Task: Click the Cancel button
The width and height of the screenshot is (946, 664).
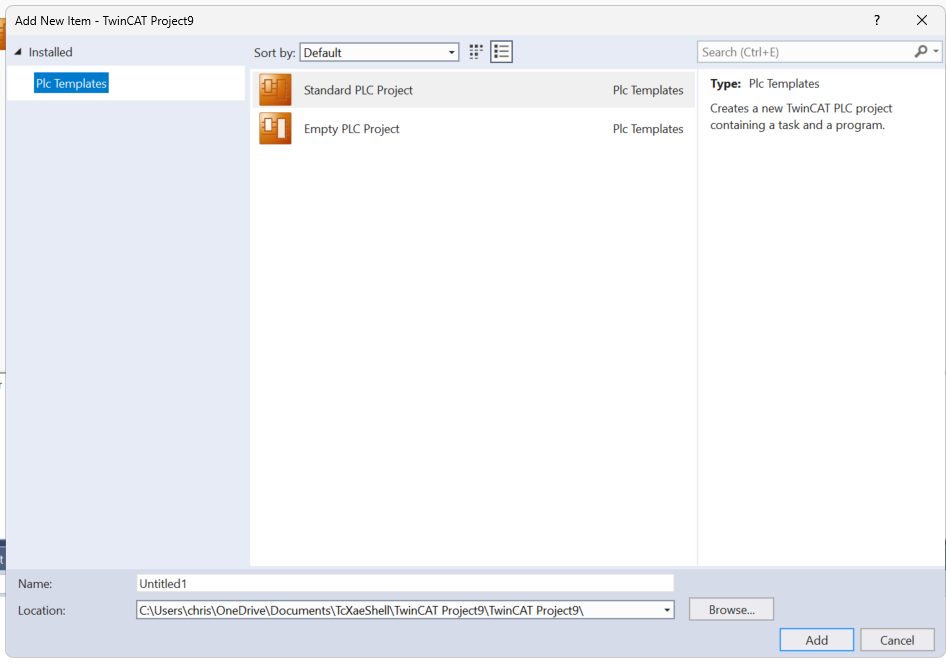Action: [897, 640]
